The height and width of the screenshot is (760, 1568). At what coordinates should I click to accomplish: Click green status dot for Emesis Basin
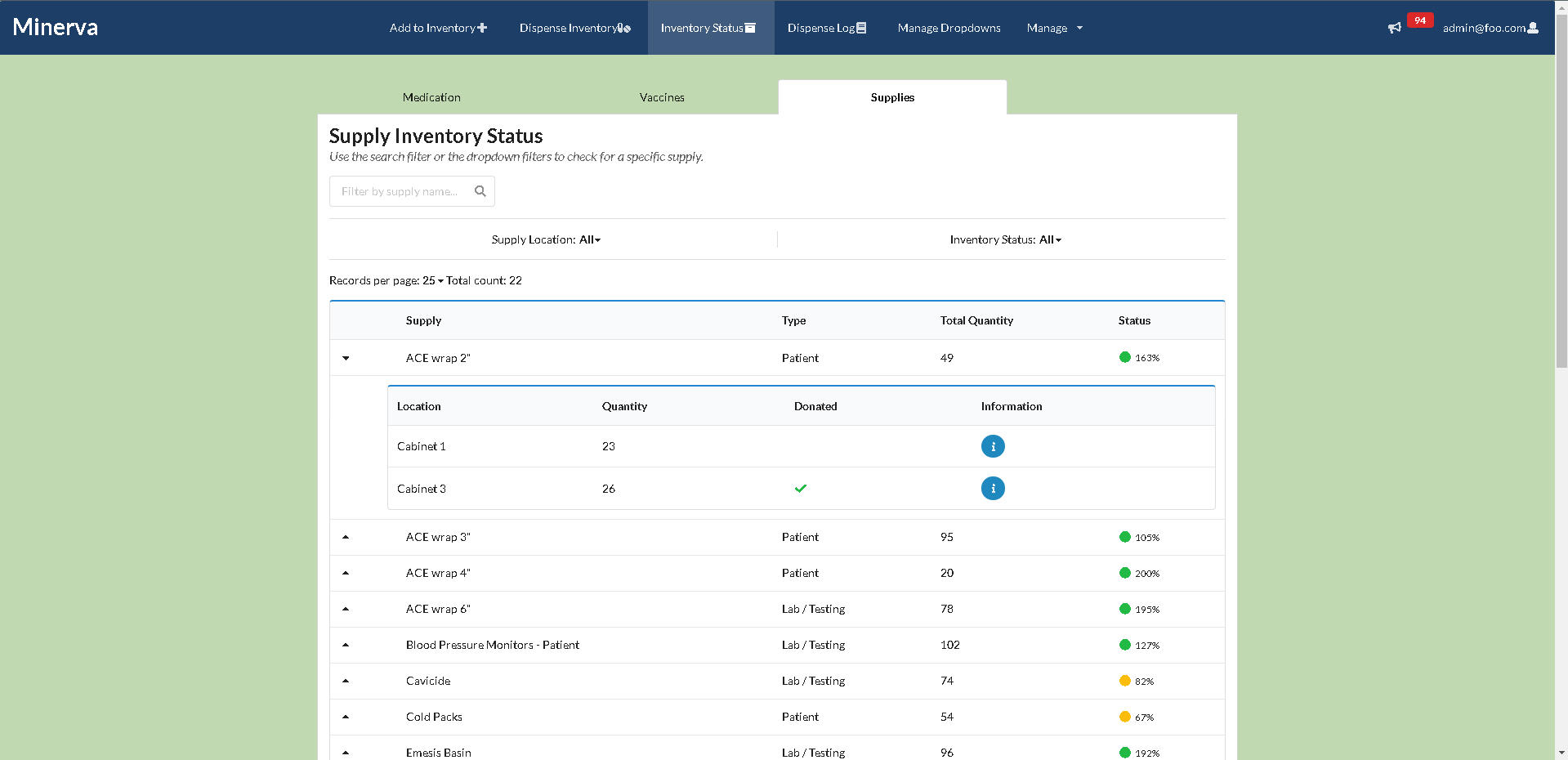point(1125,753)
